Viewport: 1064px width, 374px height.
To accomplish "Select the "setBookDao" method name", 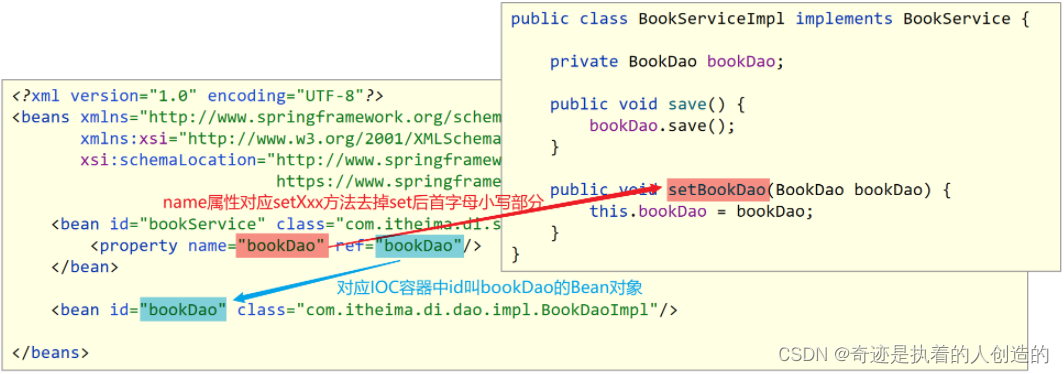I will 718,190.
